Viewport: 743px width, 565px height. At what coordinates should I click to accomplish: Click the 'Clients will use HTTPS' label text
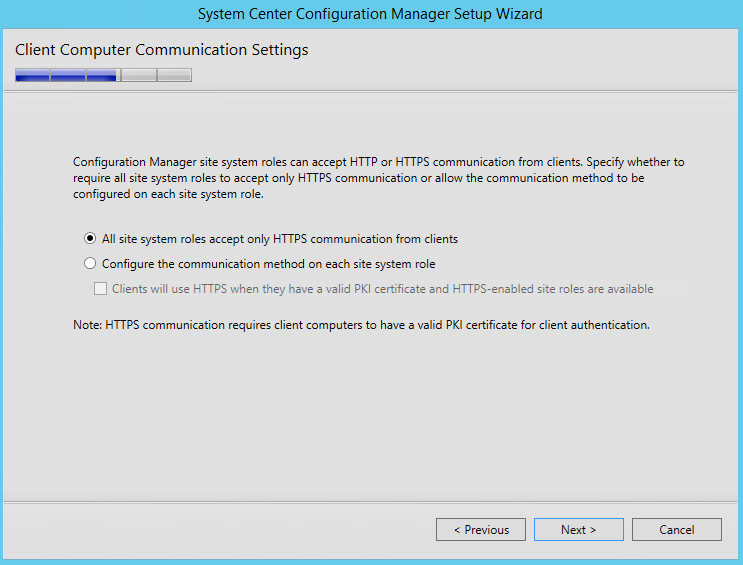[x=383, y=289]
